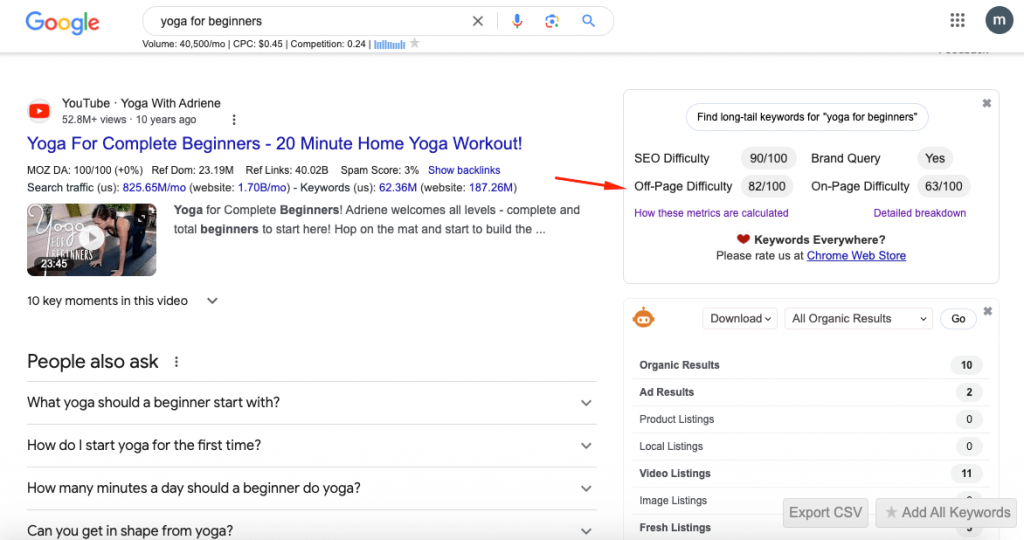
Task: Close the organic results download widget
Action: 987,311
